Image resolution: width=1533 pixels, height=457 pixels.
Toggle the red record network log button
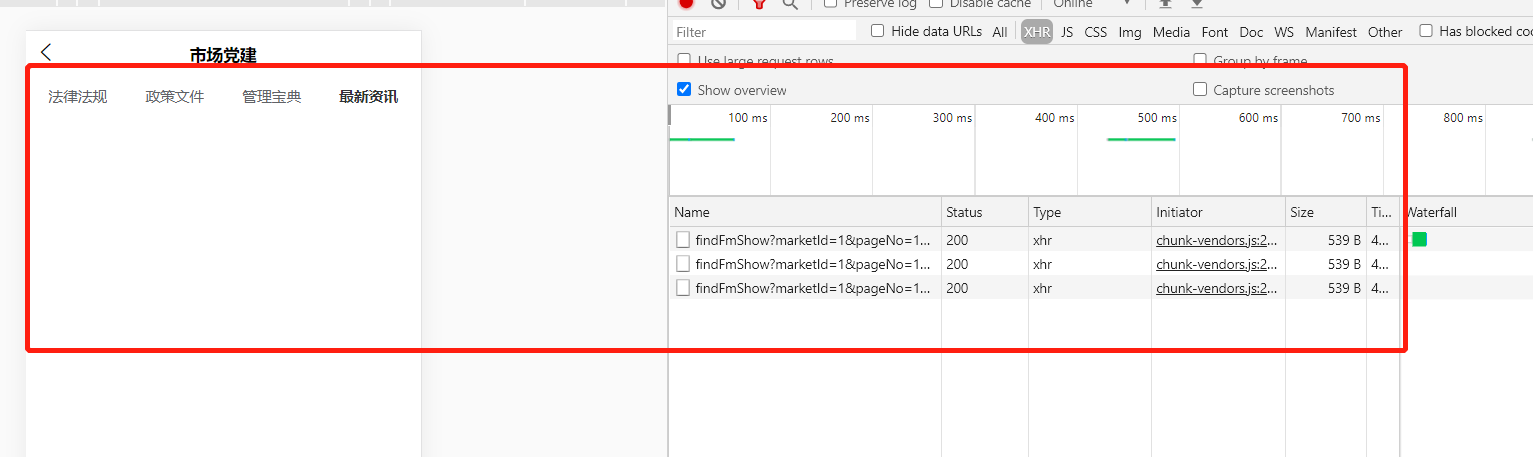click(686, 4)
